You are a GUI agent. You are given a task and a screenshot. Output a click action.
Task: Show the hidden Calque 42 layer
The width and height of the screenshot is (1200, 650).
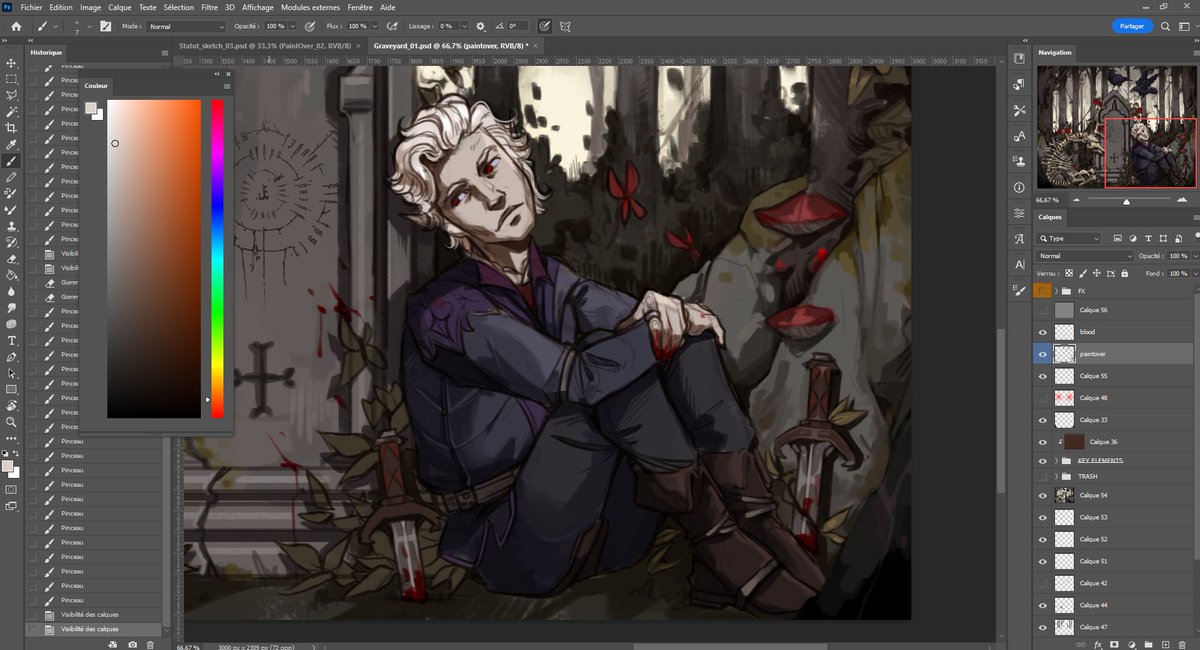pos(1043,583)
